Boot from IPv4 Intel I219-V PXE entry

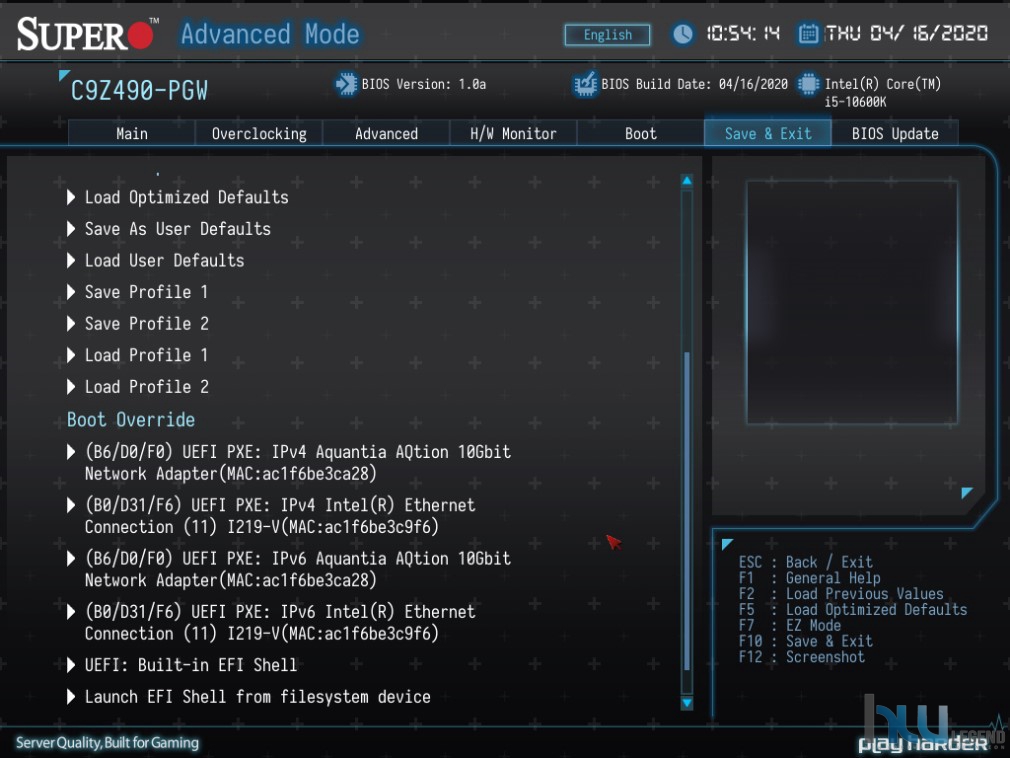[x=280, y=516]
